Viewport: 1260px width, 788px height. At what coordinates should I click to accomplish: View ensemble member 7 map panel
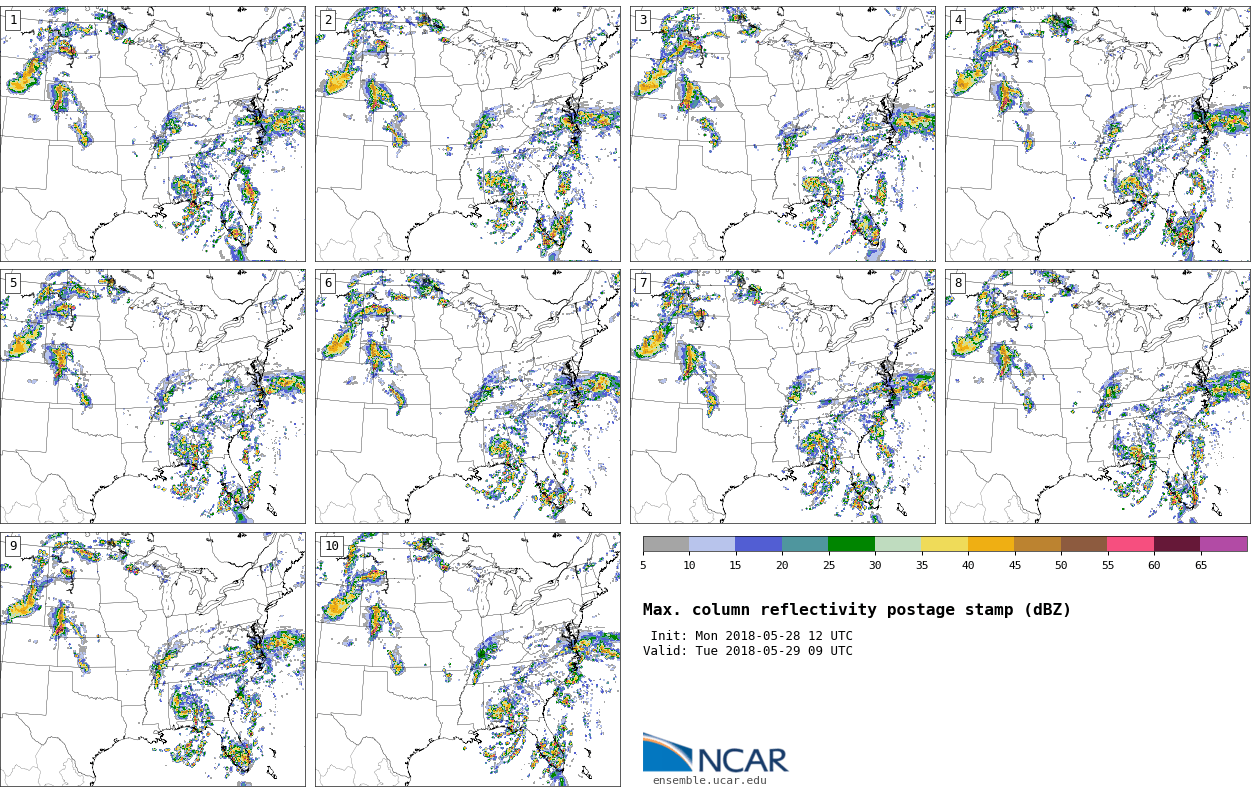(x=782, y=396)
